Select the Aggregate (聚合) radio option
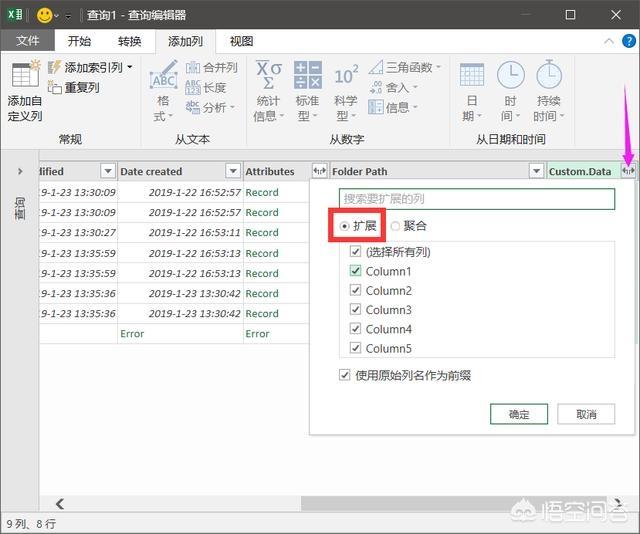 pyautogui.click(x=395, y=226)
